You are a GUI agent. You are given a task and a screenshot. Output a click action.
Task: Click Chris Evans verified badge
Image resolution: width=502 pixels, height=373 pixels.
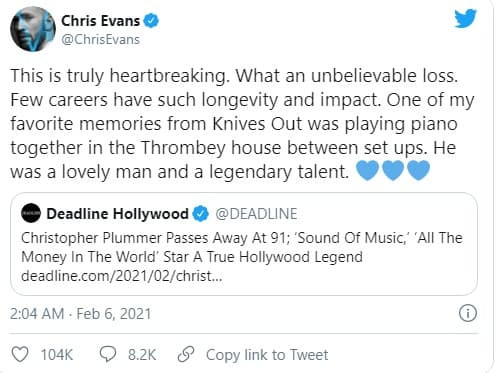coord(151,21)
